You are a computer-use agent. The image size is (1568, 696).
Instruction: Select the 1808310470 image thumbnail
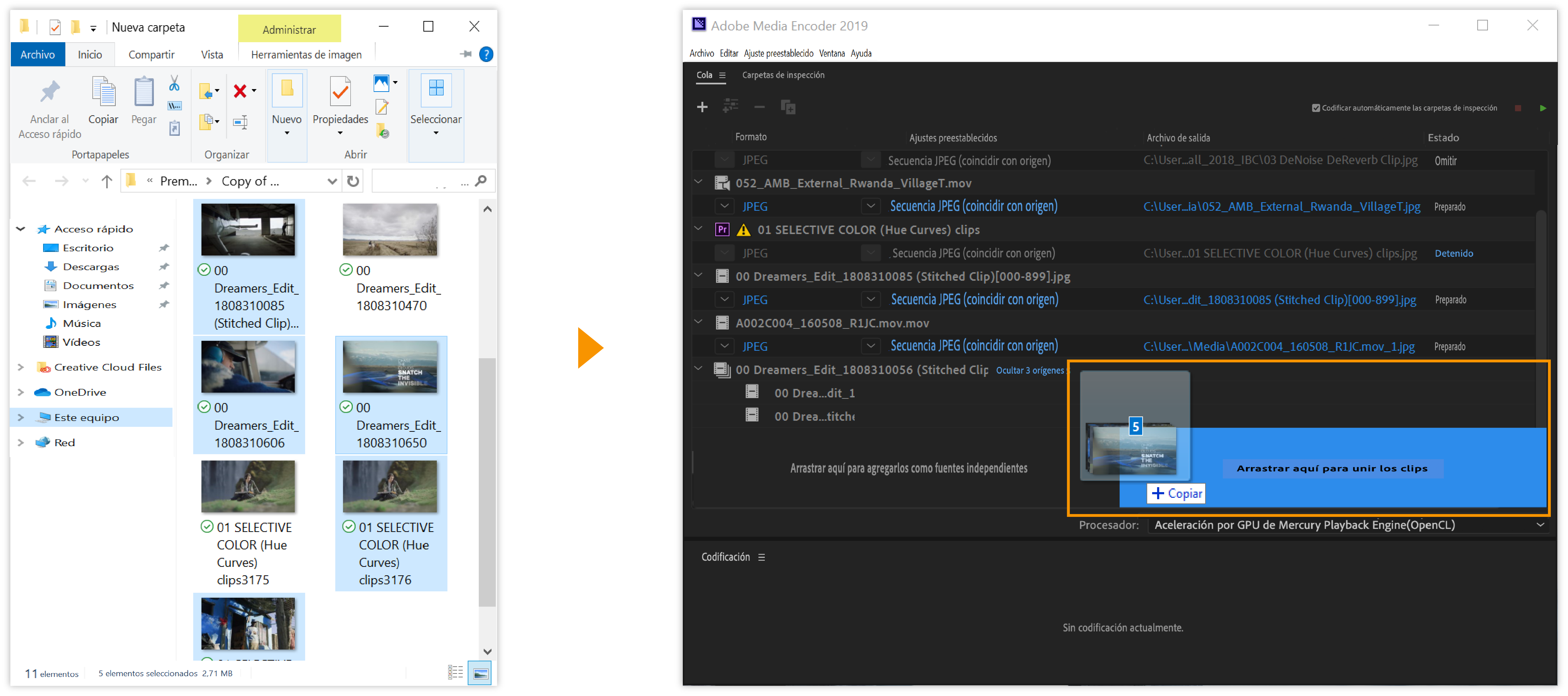click(x=390, y=230)
